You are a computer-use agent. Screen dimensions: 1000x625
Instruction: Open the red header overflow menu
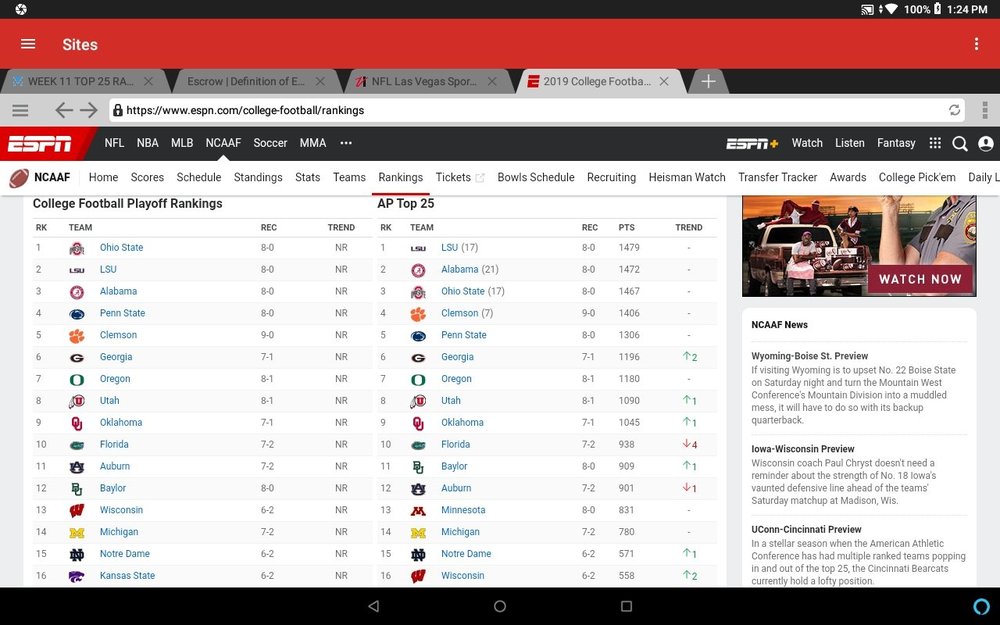(x=976, y=44)
